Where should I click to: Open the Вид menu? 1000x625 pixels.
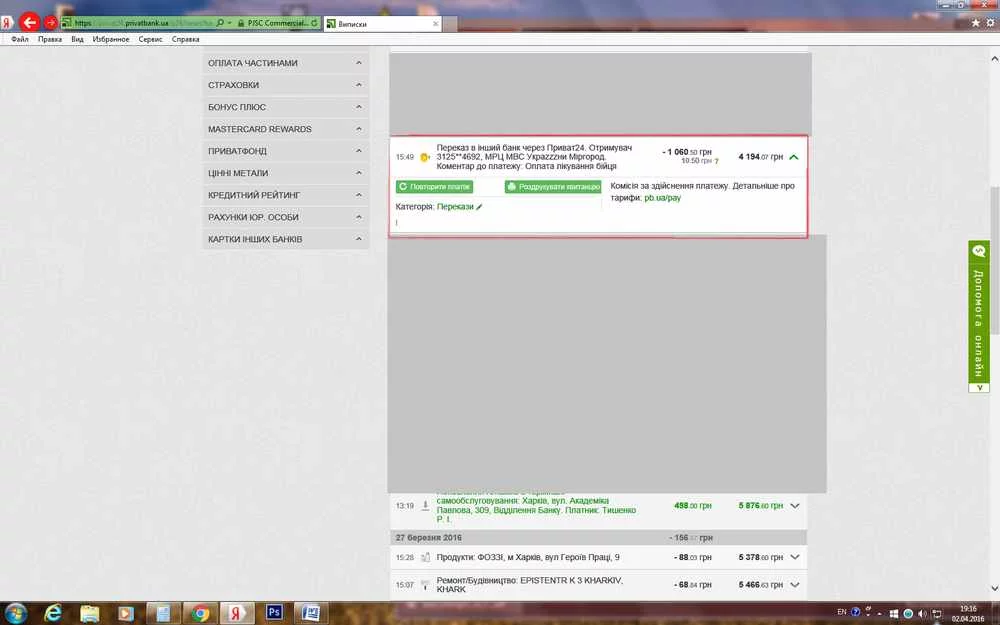77,40
